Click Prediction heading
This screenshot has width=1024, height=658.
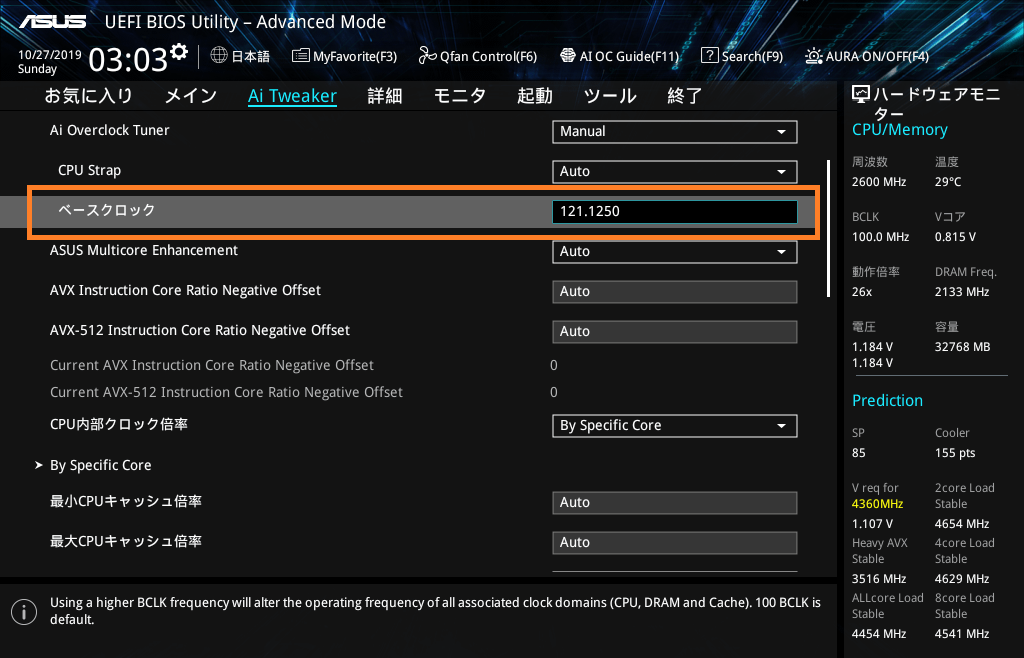pos(887,400)
